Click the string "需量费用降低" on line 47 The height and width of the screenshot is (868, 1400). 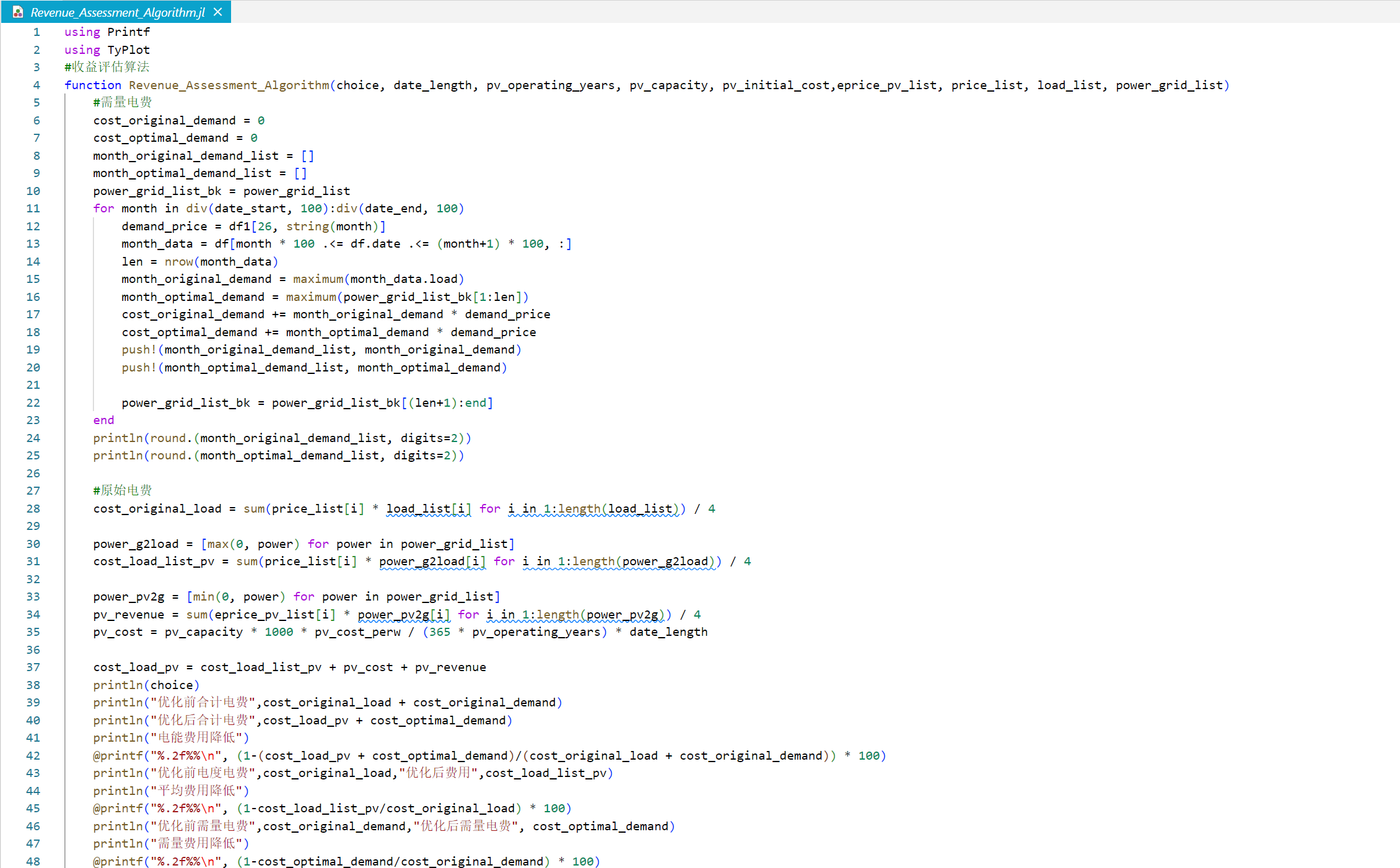click(196, 843)
